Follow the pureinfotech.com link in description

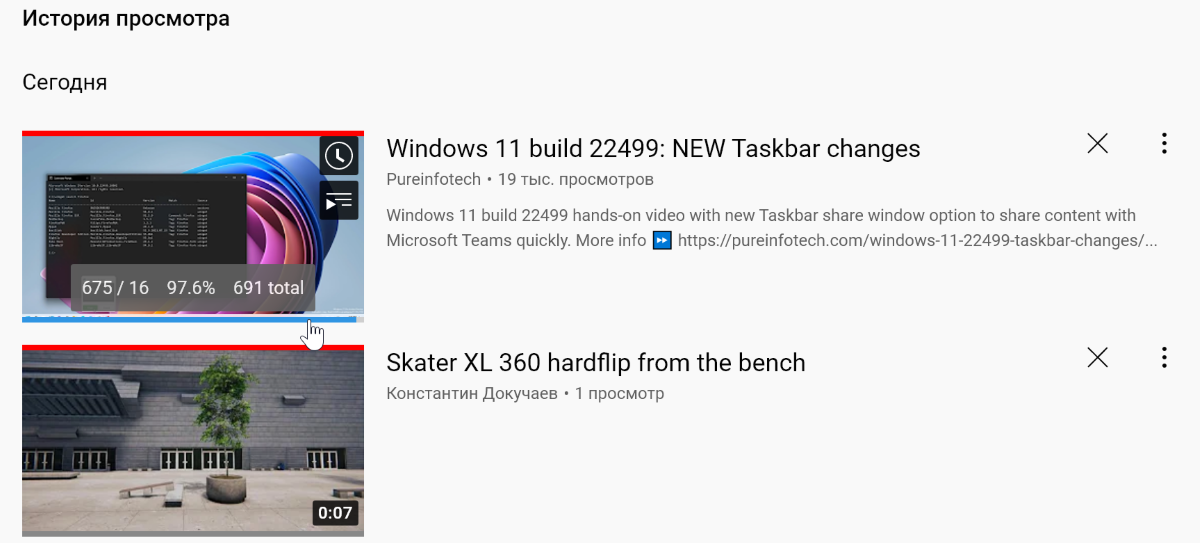918,241
